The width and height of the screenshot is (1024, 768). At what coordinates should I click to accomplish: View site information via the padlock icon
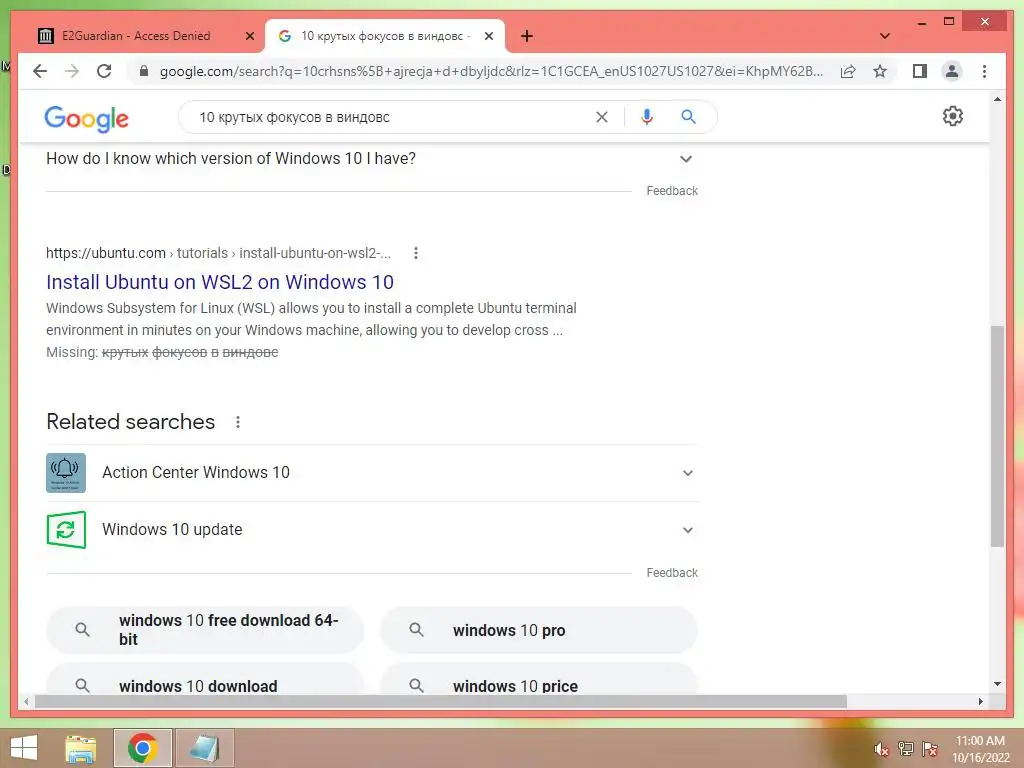tap(144, 71)
